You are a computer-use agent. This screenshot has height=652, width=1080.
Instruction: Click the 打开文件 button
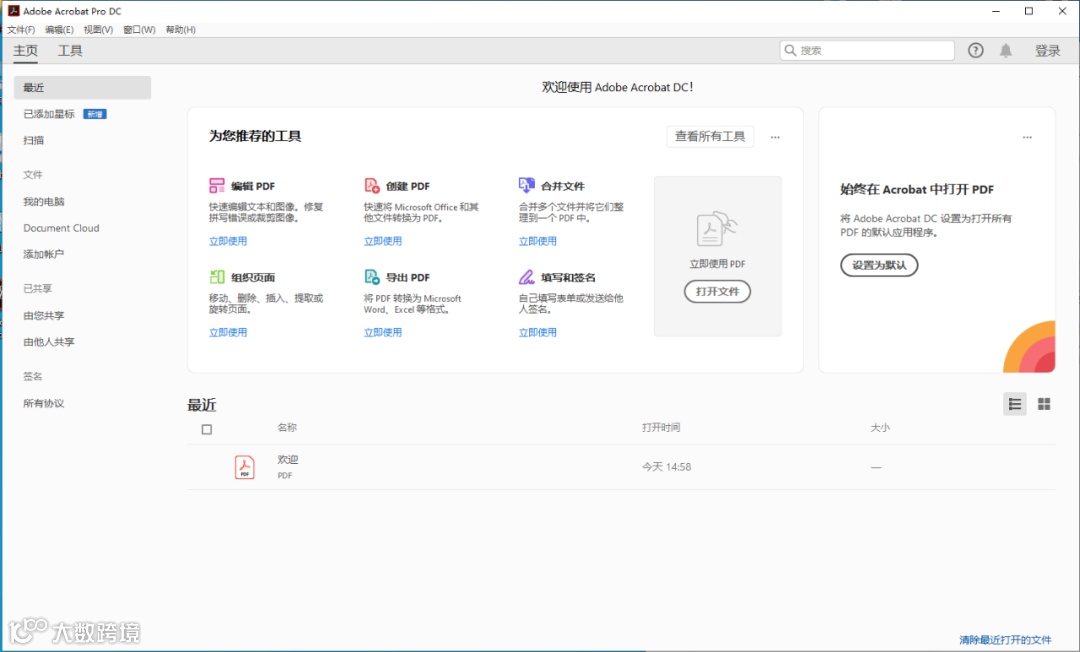(x=717, y=291)
